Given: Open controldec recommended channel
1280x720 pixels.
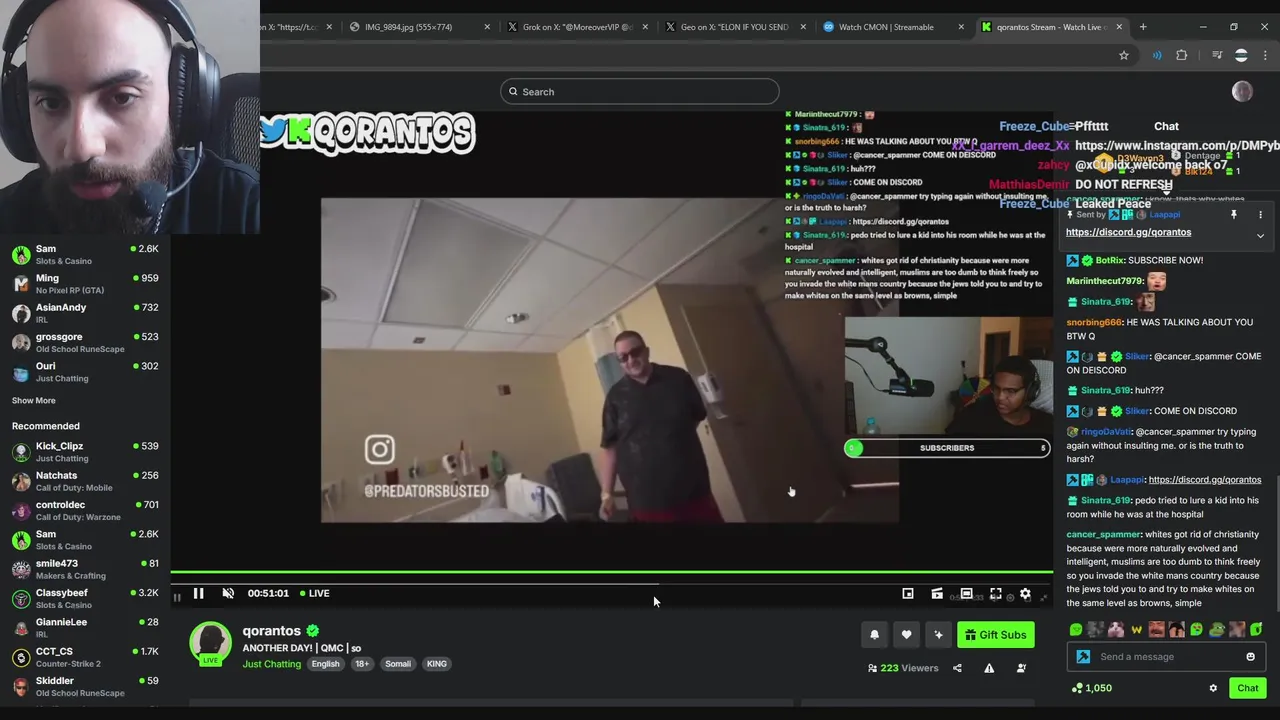Looking at the screenshot, I should click(85, 510).
